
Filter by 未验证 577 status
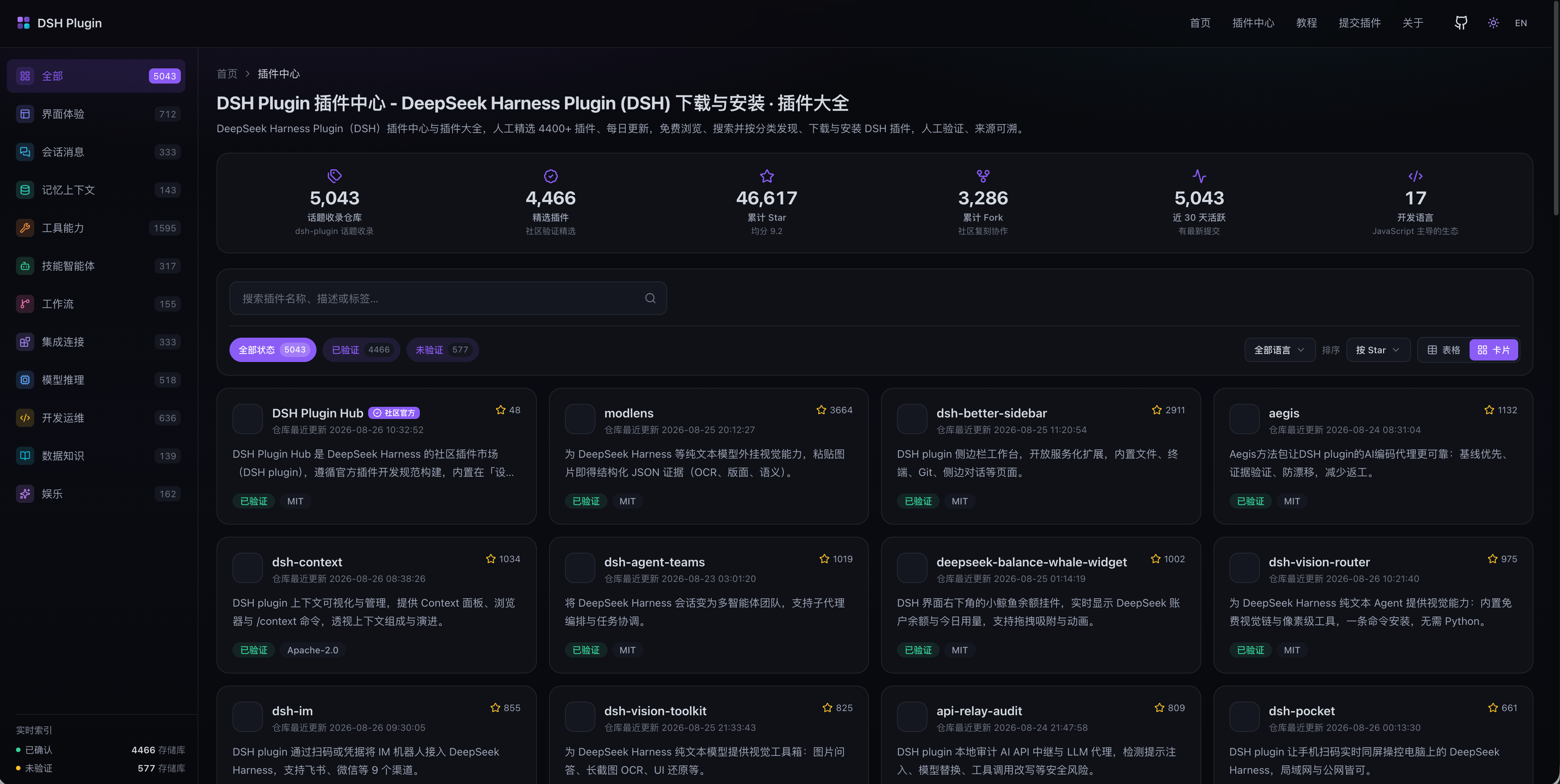[442, 350]
